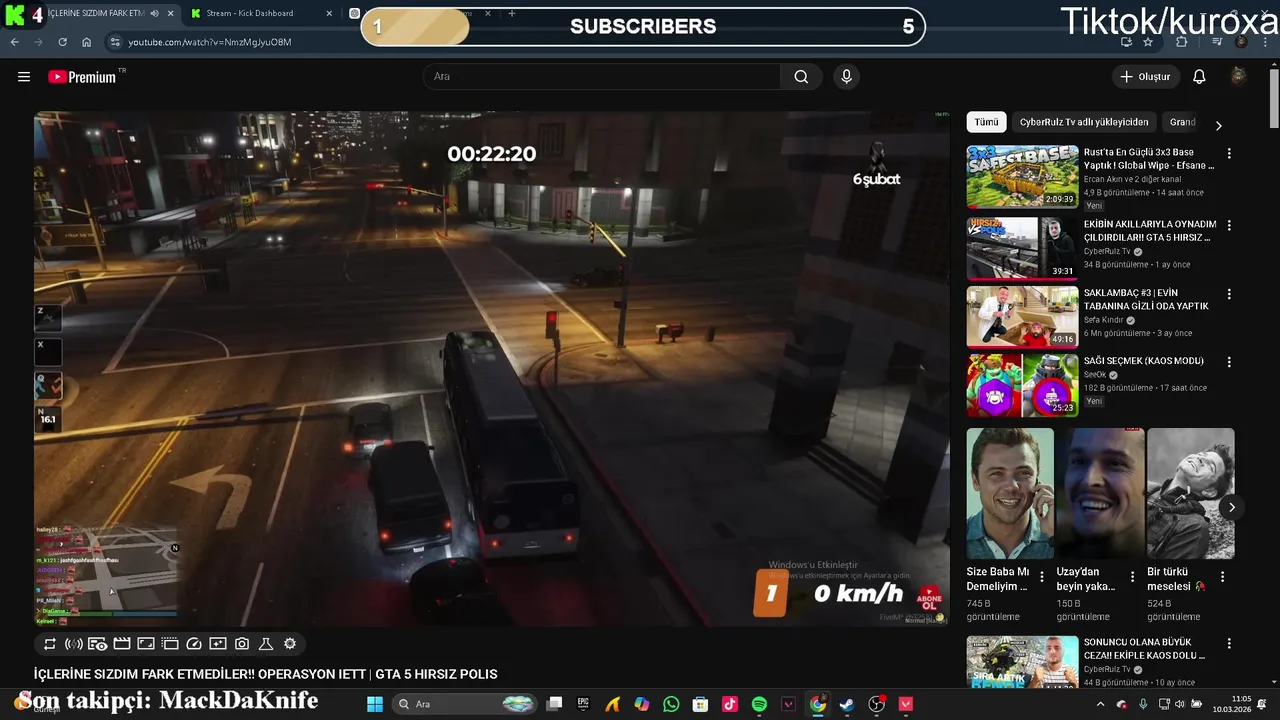Open the extension settings gear below the video
This screenshot has height=720, width=1280.
pyautogui.click(x=290, y=644)
